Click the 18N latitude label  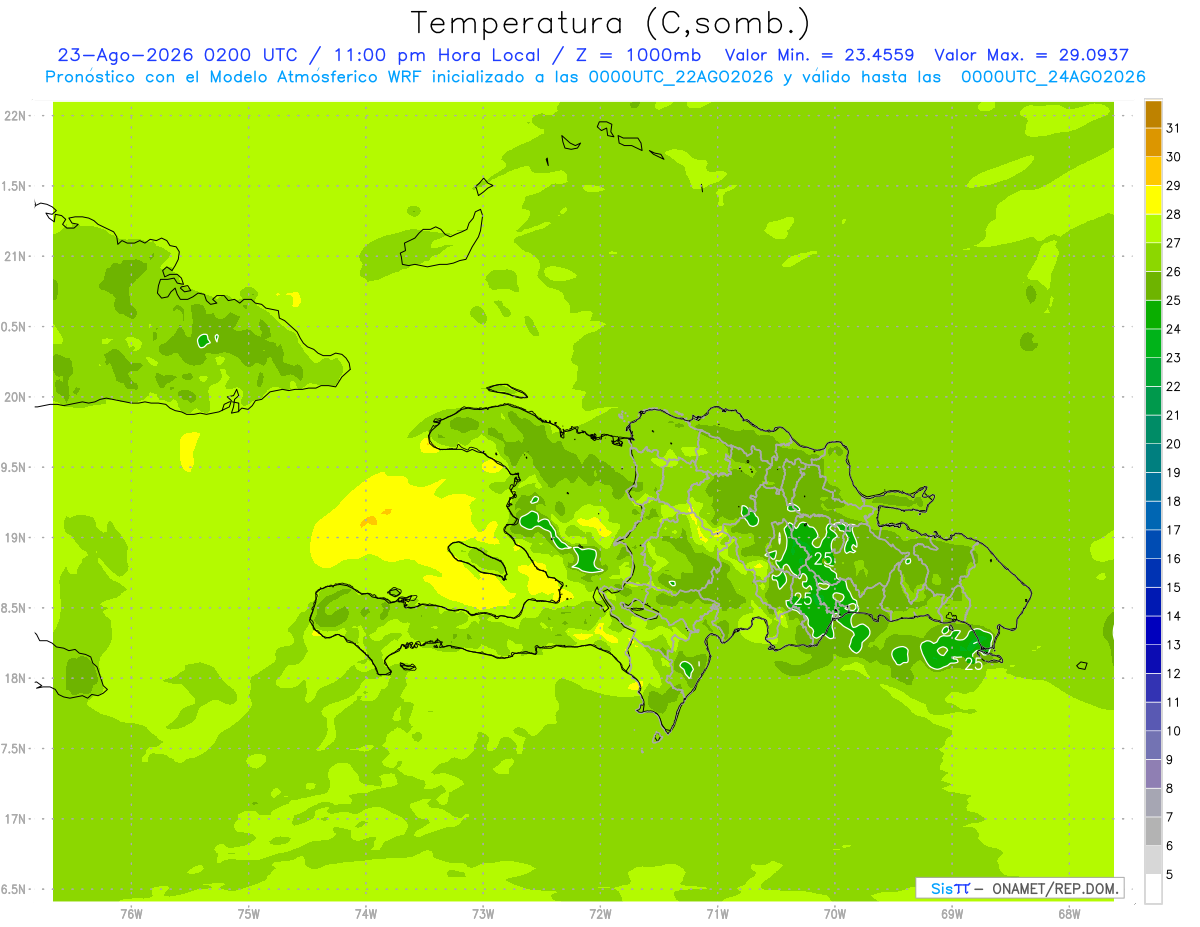click(16, 679)
